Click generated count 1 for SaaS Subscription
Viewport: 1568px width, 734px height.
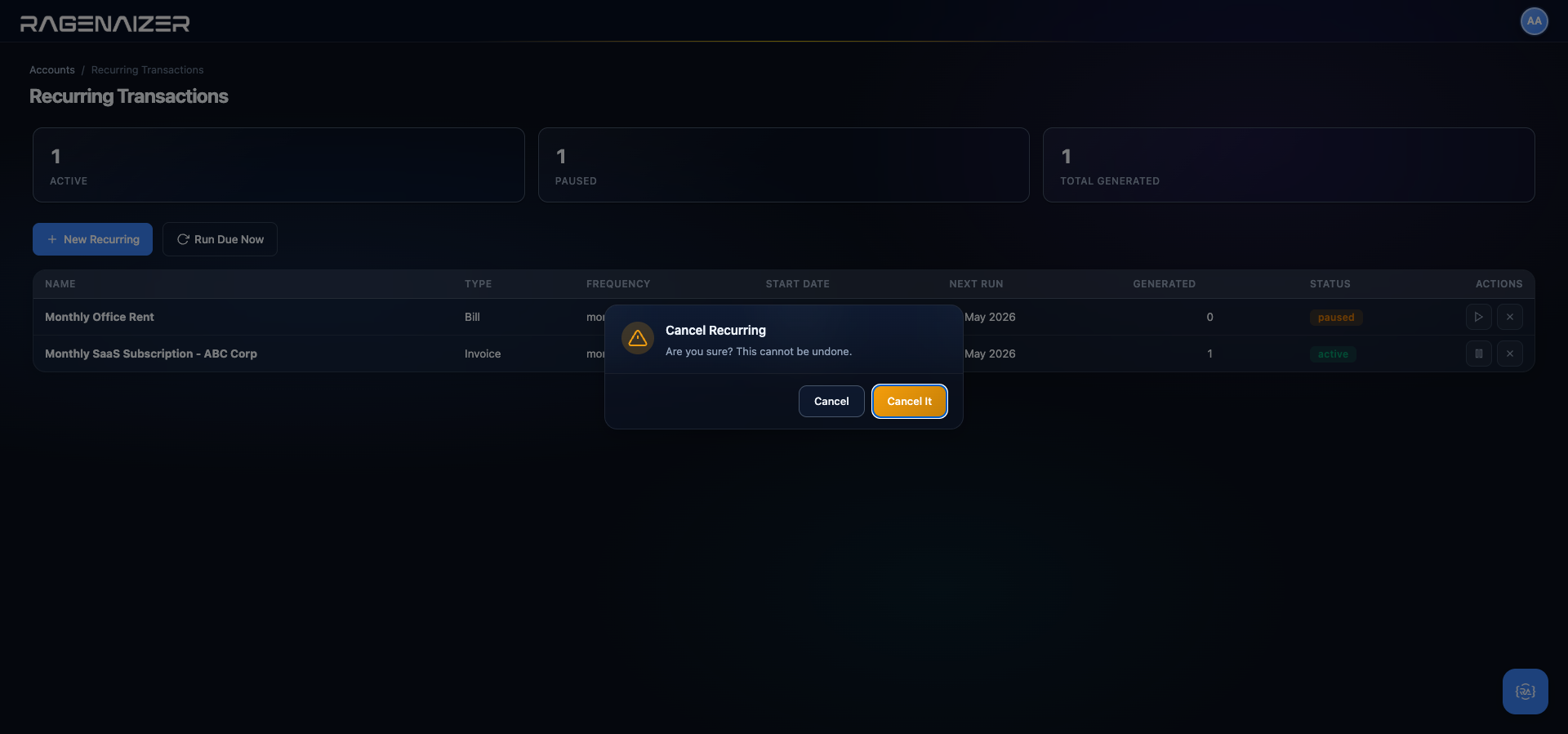pyautogui.click(x=1209, y=354)
